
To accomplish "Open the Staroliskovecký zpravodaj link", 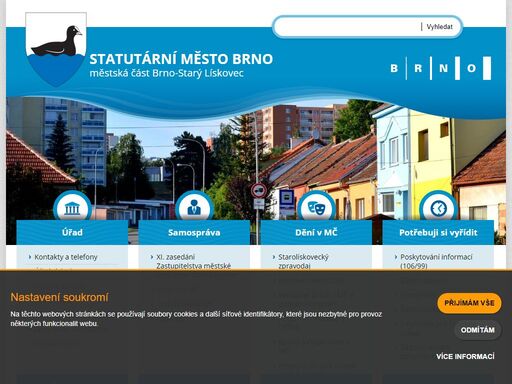I will 303,261.
